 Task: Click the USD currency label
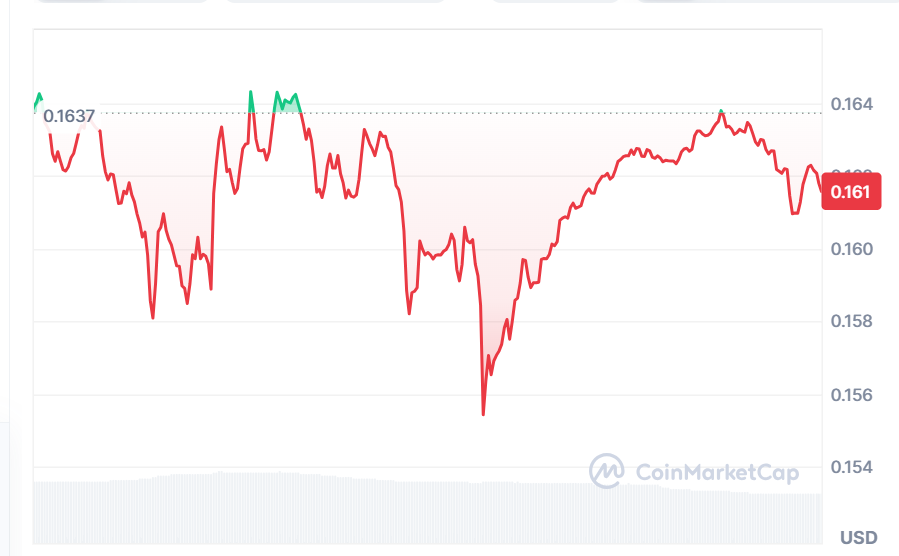click(859, 537)
